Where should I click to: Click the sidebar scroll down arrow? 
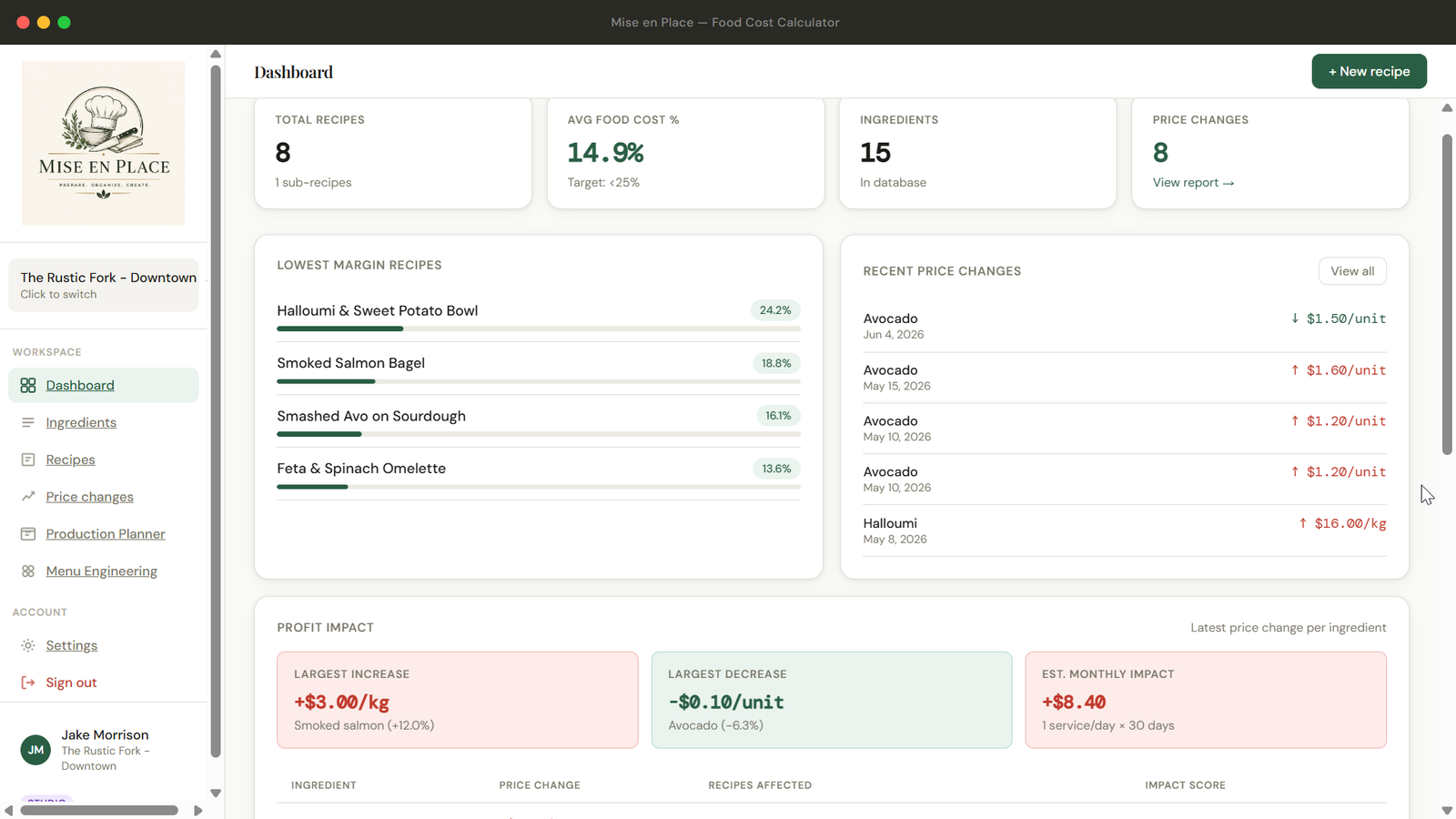pyautogui.click(x=216, y=794)
